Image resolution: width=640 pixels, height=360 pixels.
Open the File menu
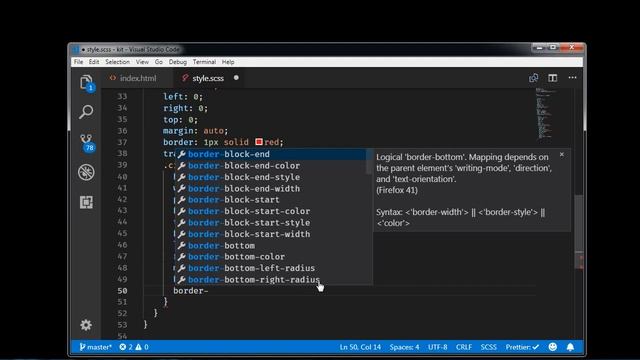tap(78, 62)
